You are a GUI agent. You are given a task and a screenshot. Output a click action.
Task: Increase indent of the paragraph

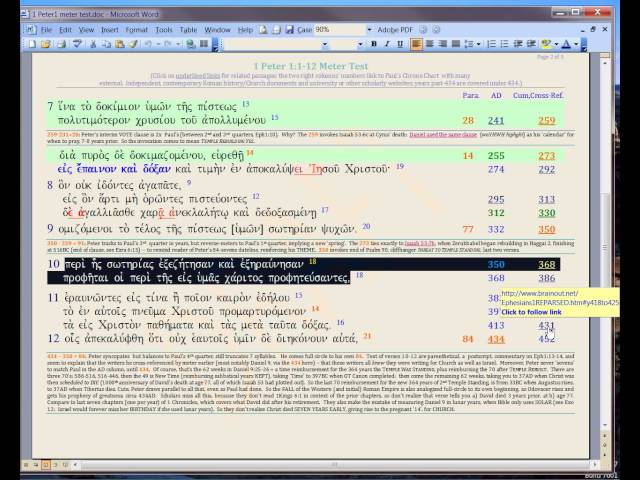click(x=531, y=44)
